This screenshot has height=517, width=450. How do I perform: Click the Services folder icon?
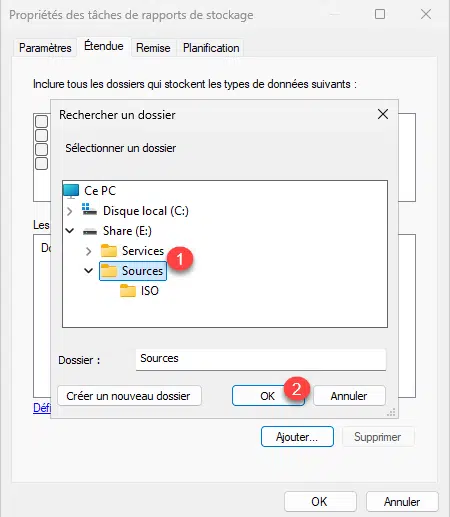(x=109, y=251)
